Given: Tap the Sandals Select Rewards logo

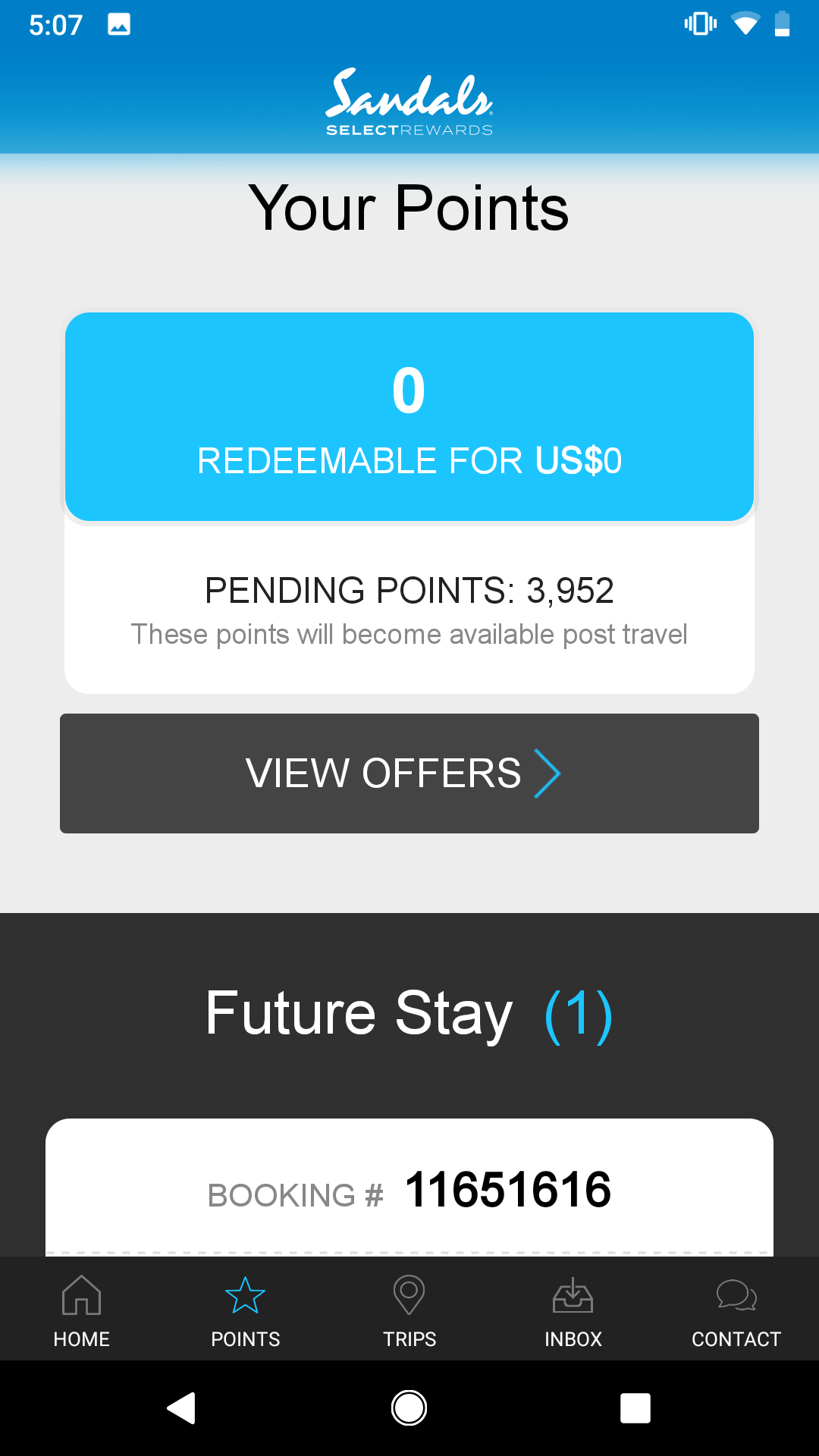Looking at the screenshot, I should [x=409, y=102].
